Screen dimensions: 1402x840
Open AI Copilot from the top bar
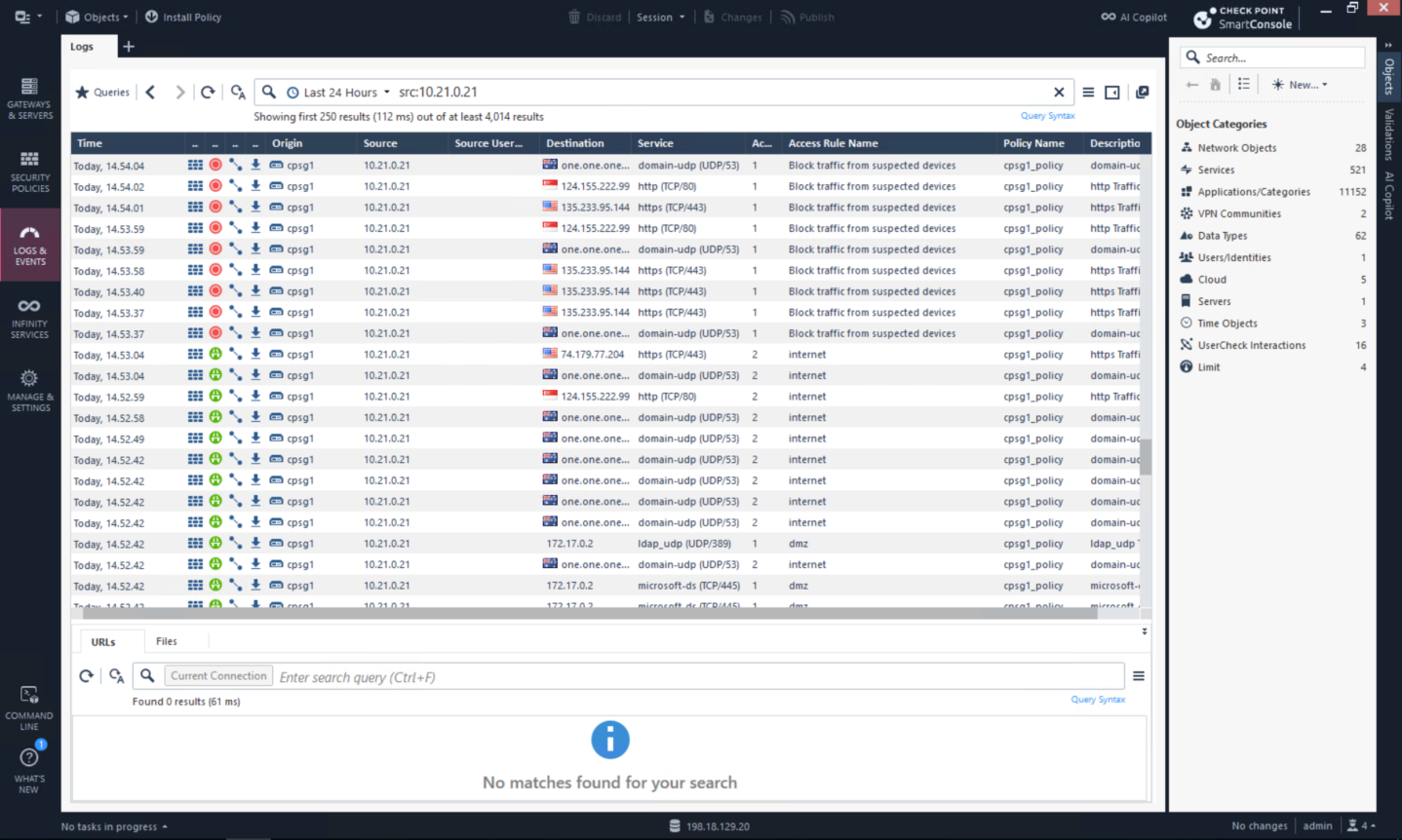[x=1134, y=18]
